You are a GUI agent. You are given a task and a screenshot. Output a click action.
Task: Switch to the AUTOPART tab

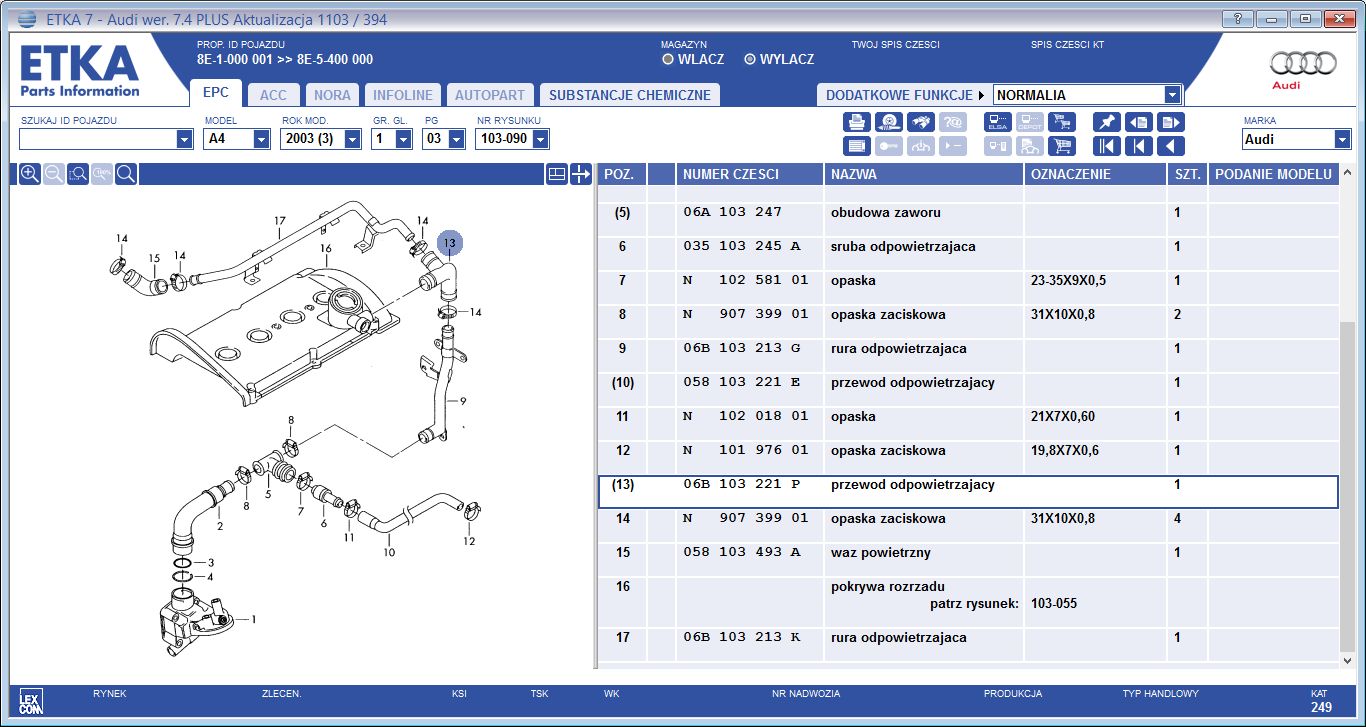click(490, 95)
